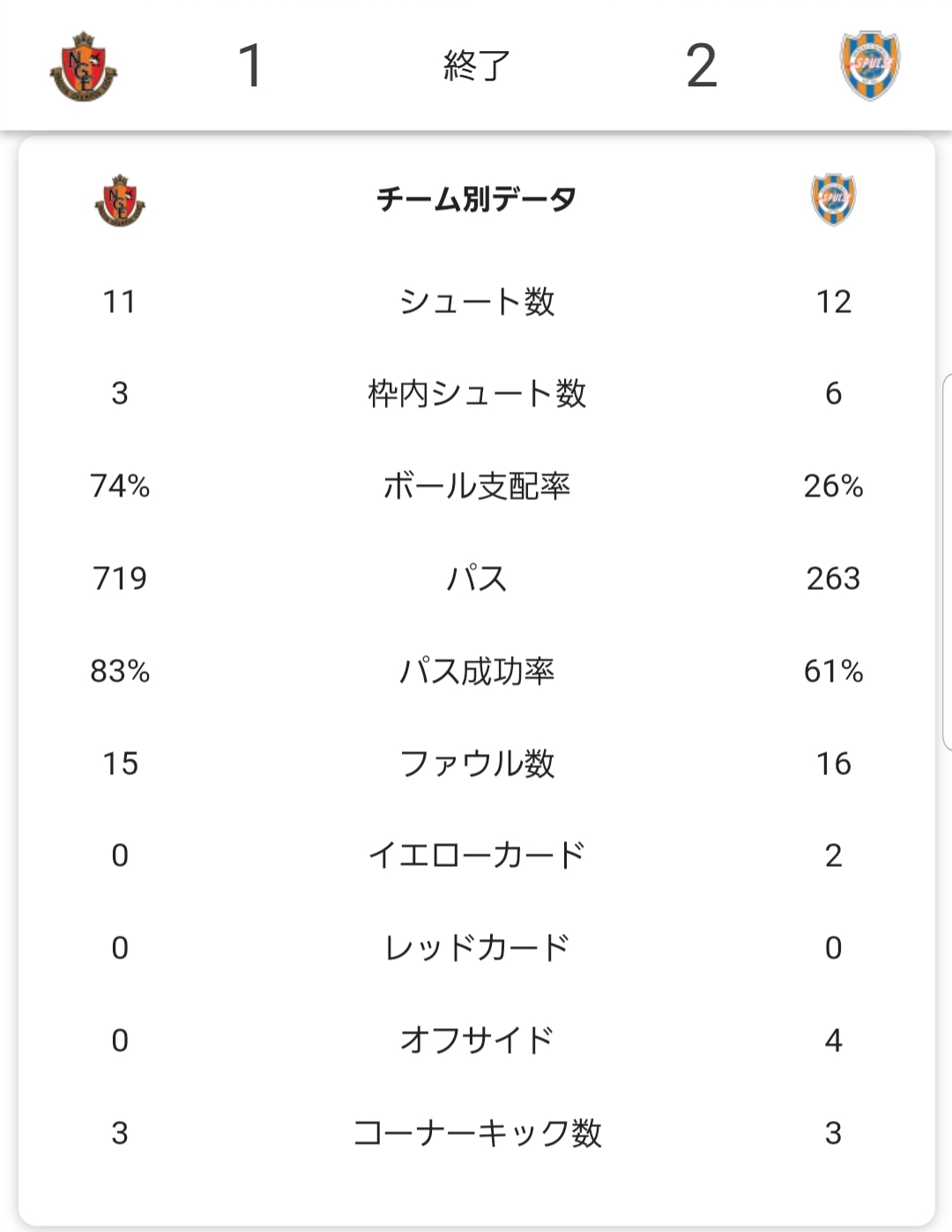Screen dimensions: 952x1232
Task: Tap the small S-Pulse logo in stats card
Action: point(833,199)
